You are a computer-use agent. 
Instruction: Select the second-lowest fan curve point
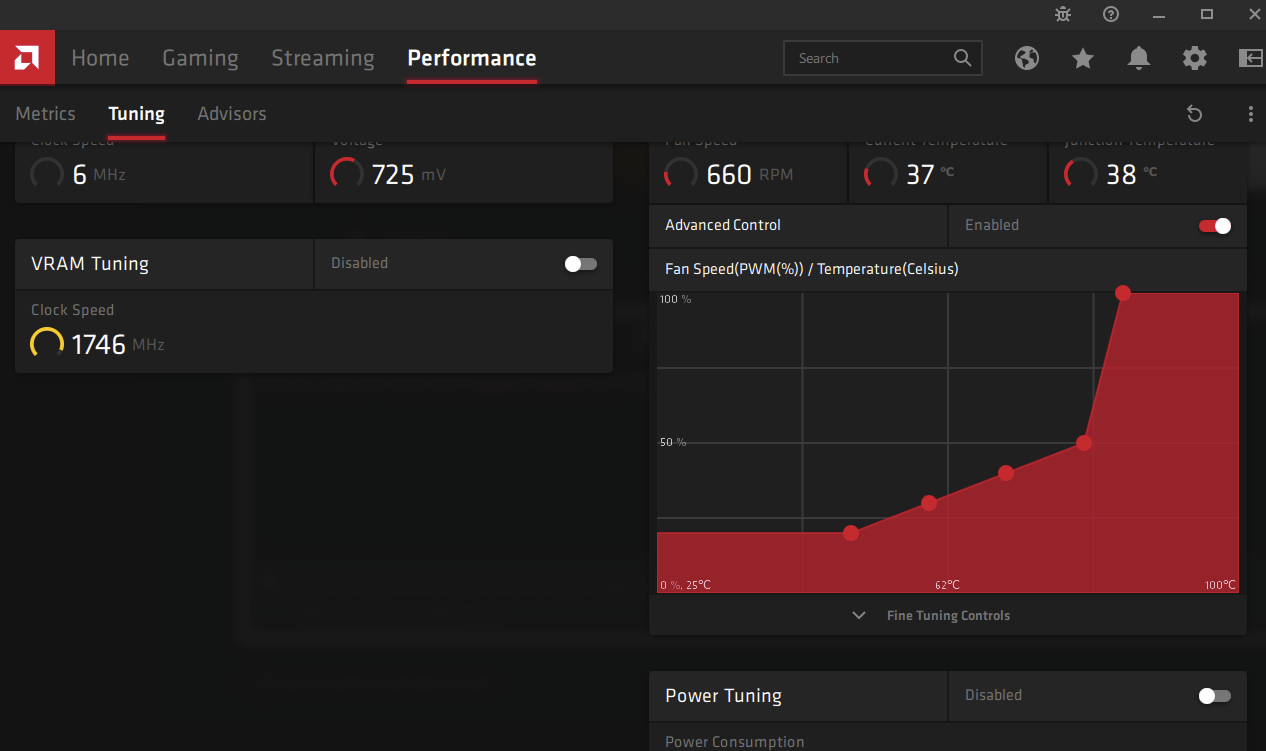(x=929, y=503)
